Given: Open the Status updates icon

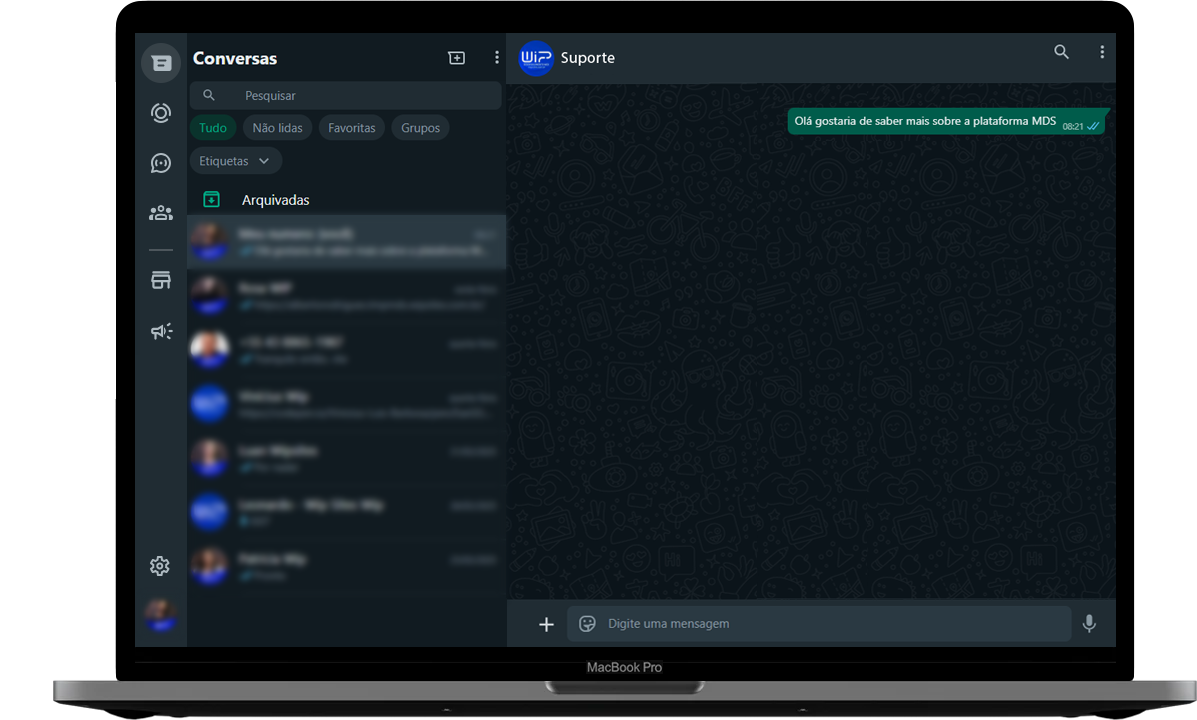Looking at the screenshot, I should (161, 113).
